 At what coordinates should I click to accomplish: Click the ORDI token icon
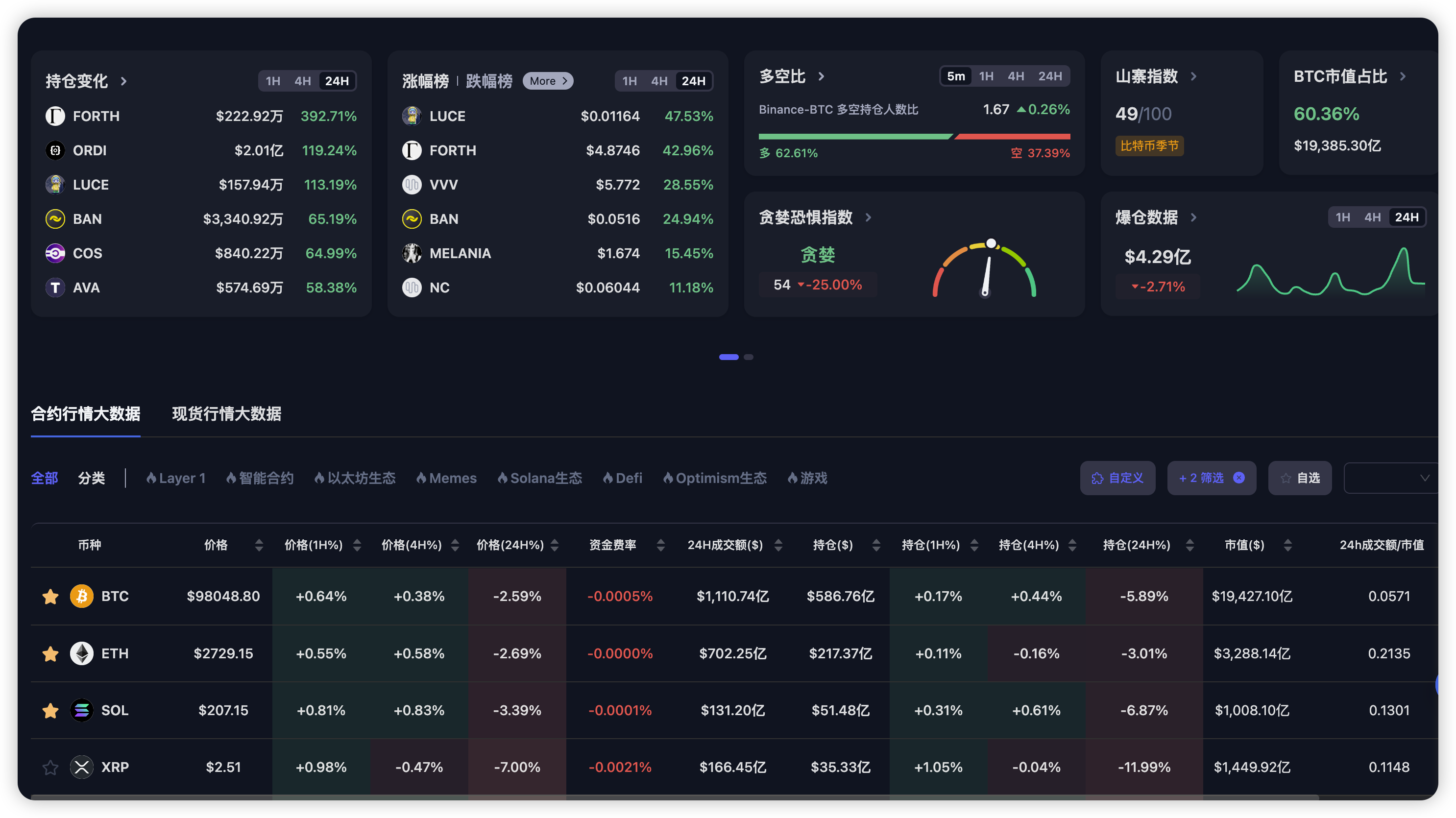click(x=55, y=150)
